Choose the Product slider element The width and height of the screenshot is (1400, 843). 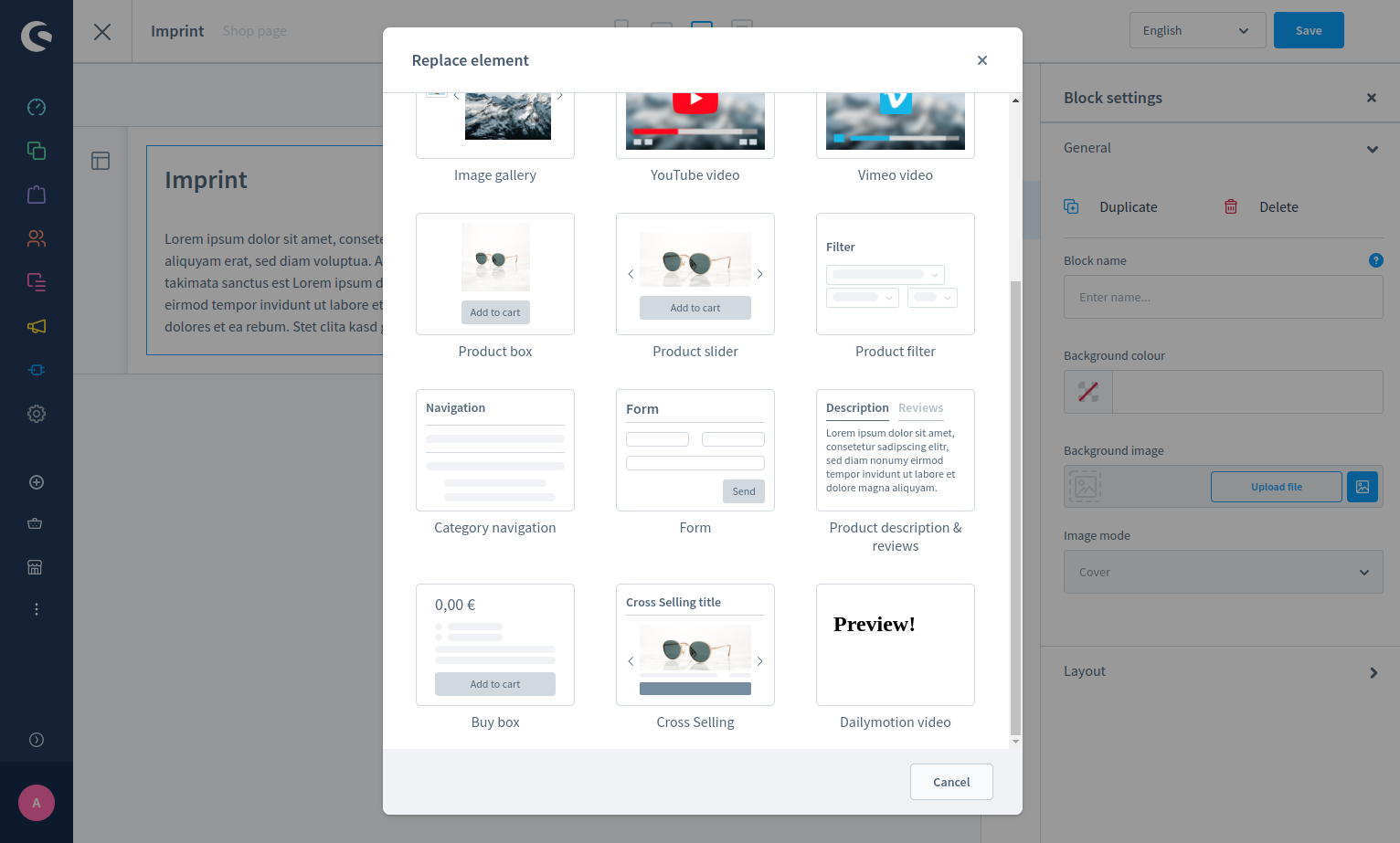(x=695, y=274)
